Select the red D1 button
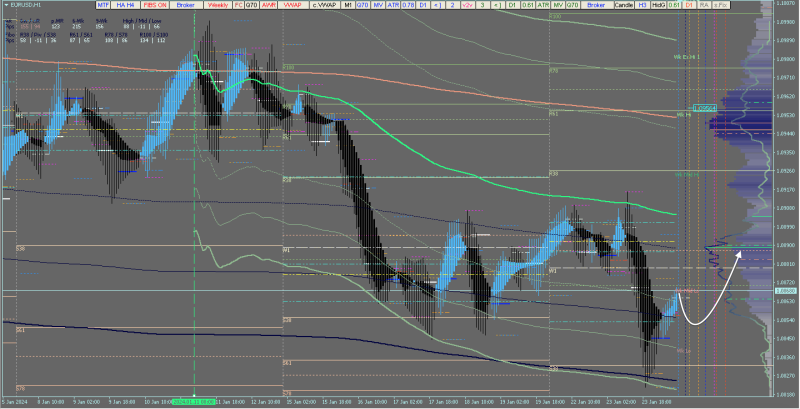The width and height of the screenshot is (800, 409). [689, 5]
